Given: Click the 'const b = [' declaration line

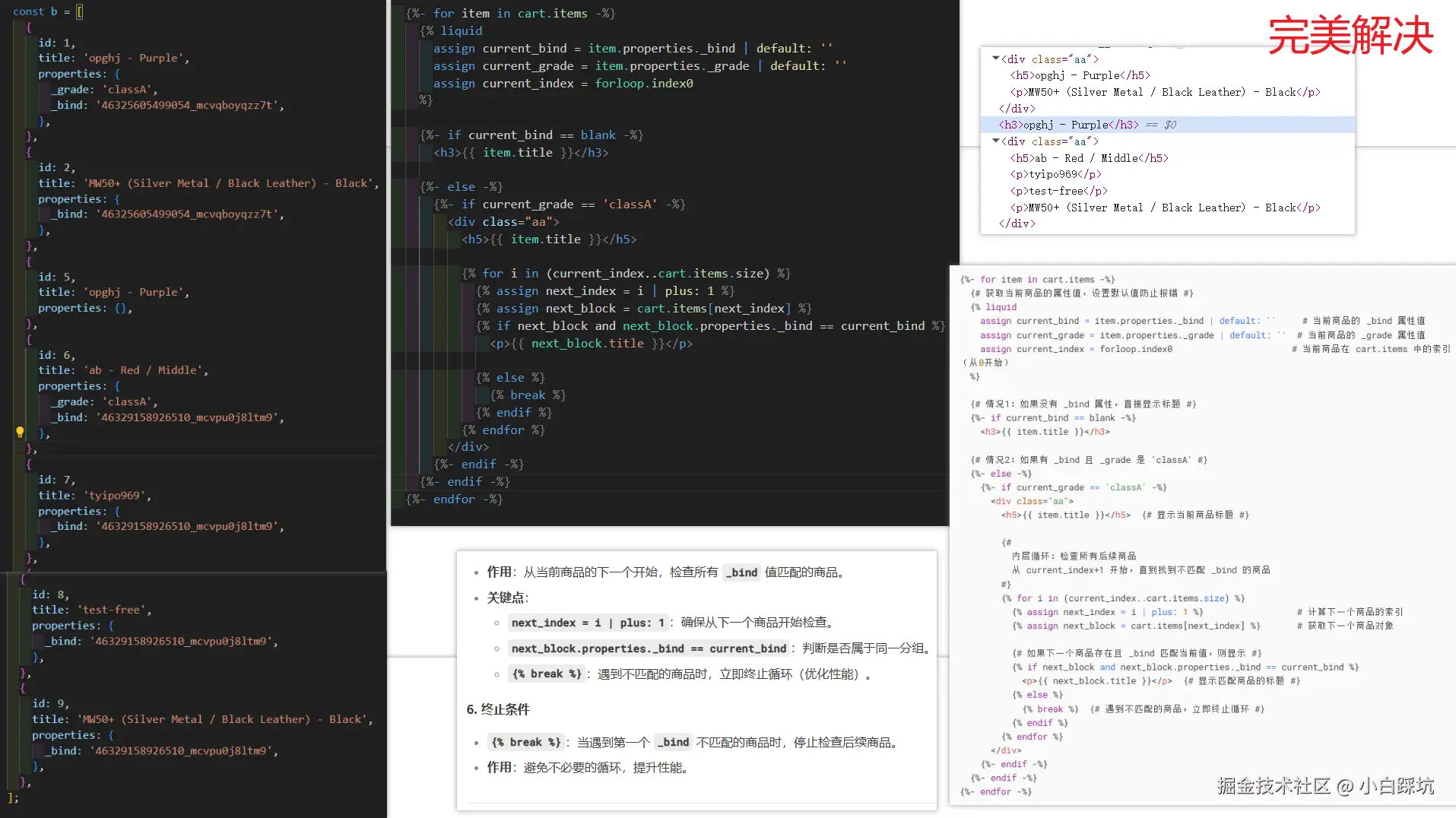Looking at the screenshot, I should (x=48, y=11).
